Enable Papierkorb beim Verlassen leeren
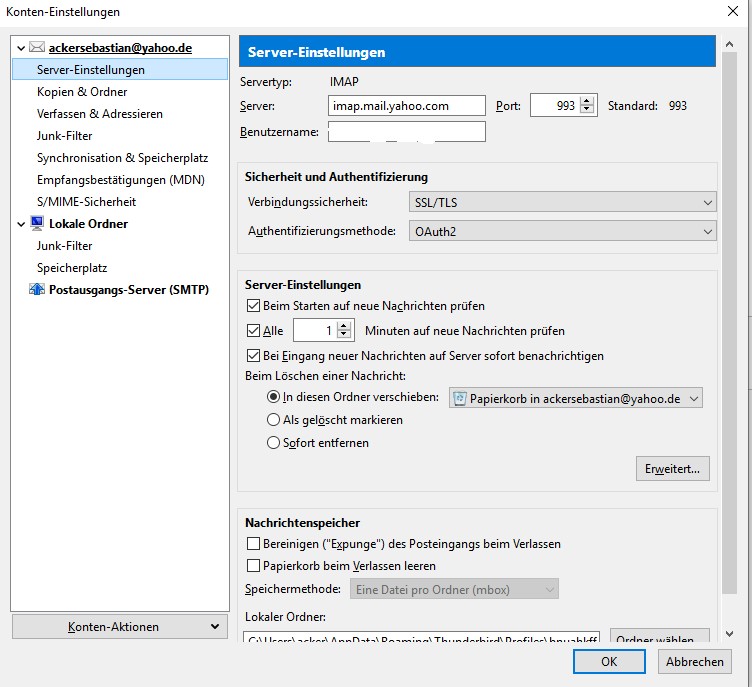 253,566
